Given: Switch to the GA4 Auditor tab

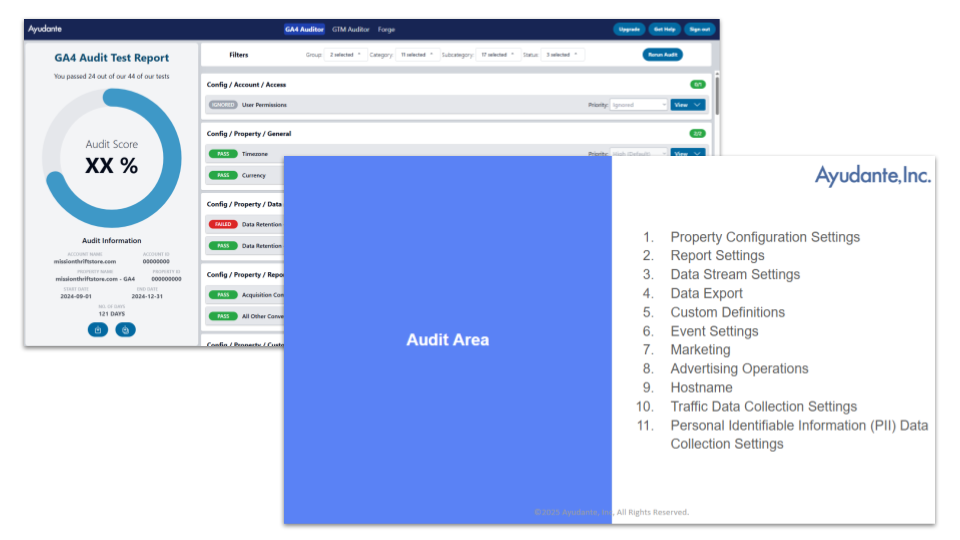Looking at the screenshot, I should pos(304,29).
